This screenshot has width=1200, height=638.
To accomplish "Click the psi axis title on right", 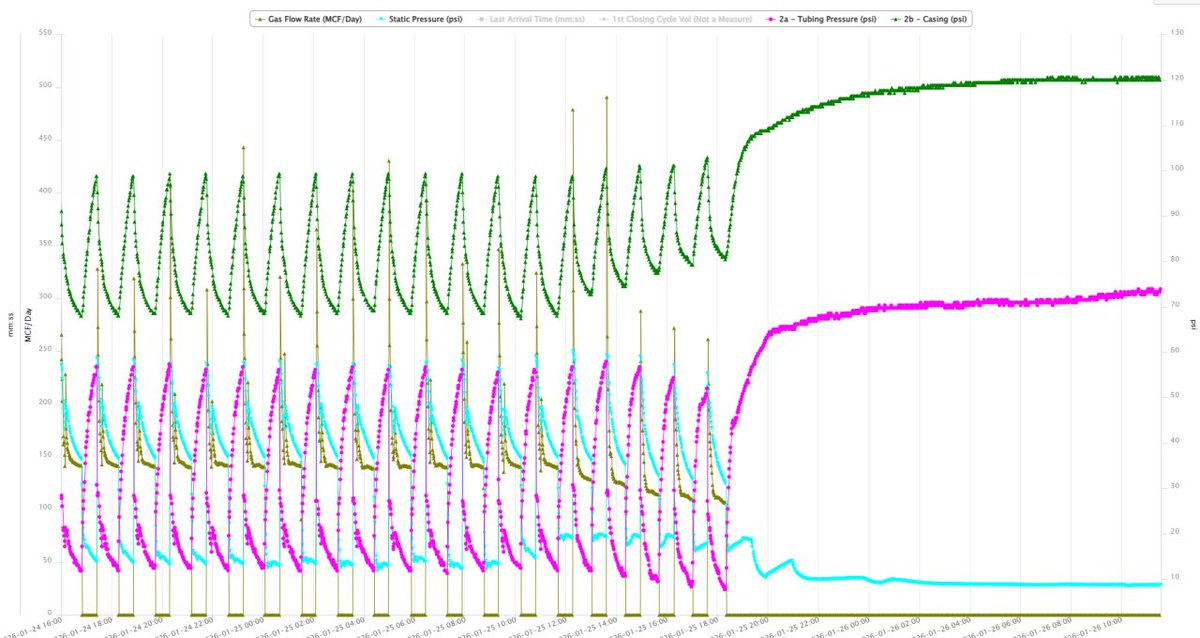I will coord(1194,324).
